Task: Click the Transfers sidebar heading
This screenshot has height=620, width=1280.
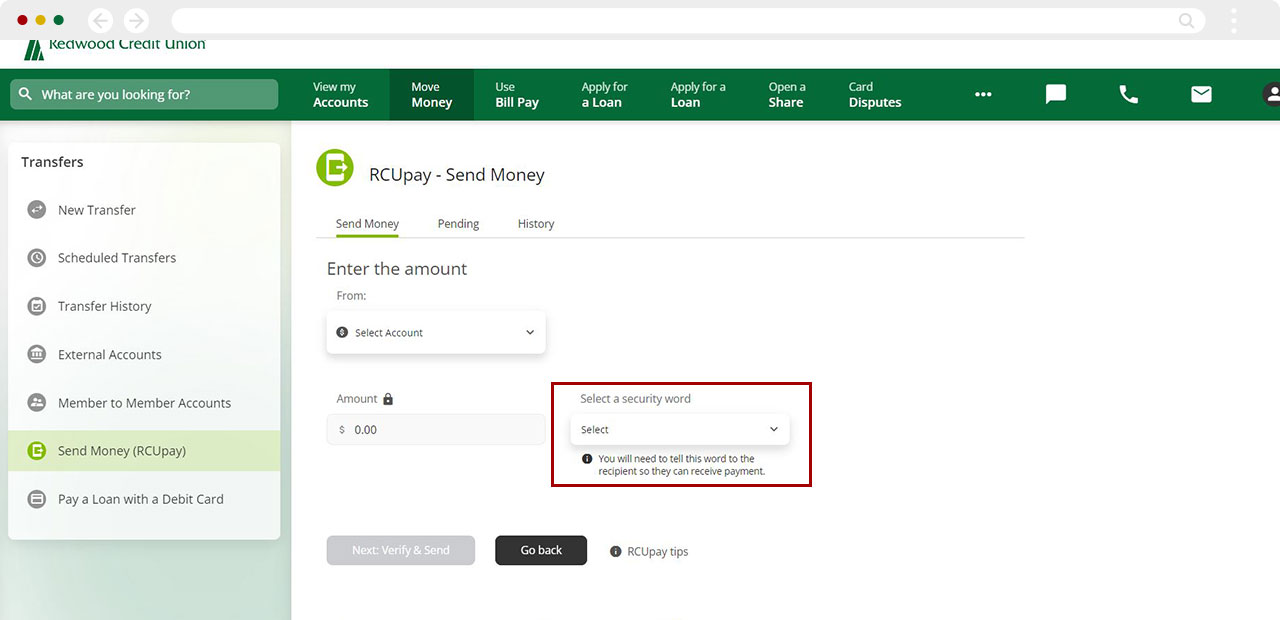Action: coord(52,162)
